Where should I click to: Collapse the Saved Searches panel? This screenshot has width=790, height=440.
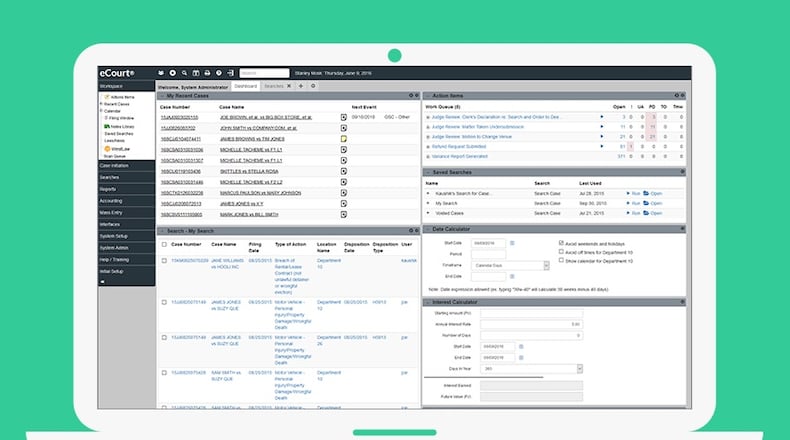pos(428,172)
